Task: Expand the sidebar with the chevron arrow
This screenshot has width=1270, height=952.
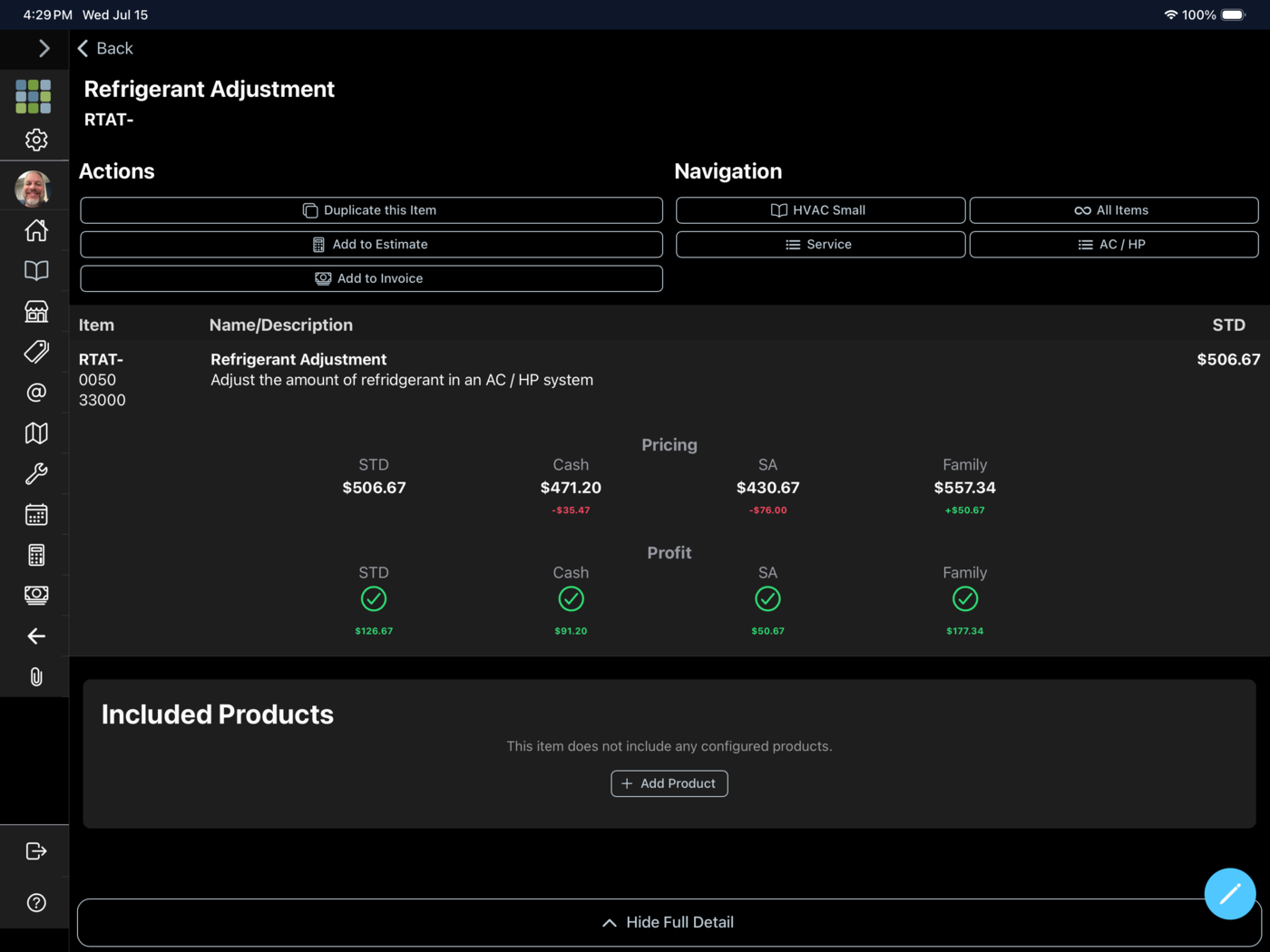Action: (x=44, y=49)
